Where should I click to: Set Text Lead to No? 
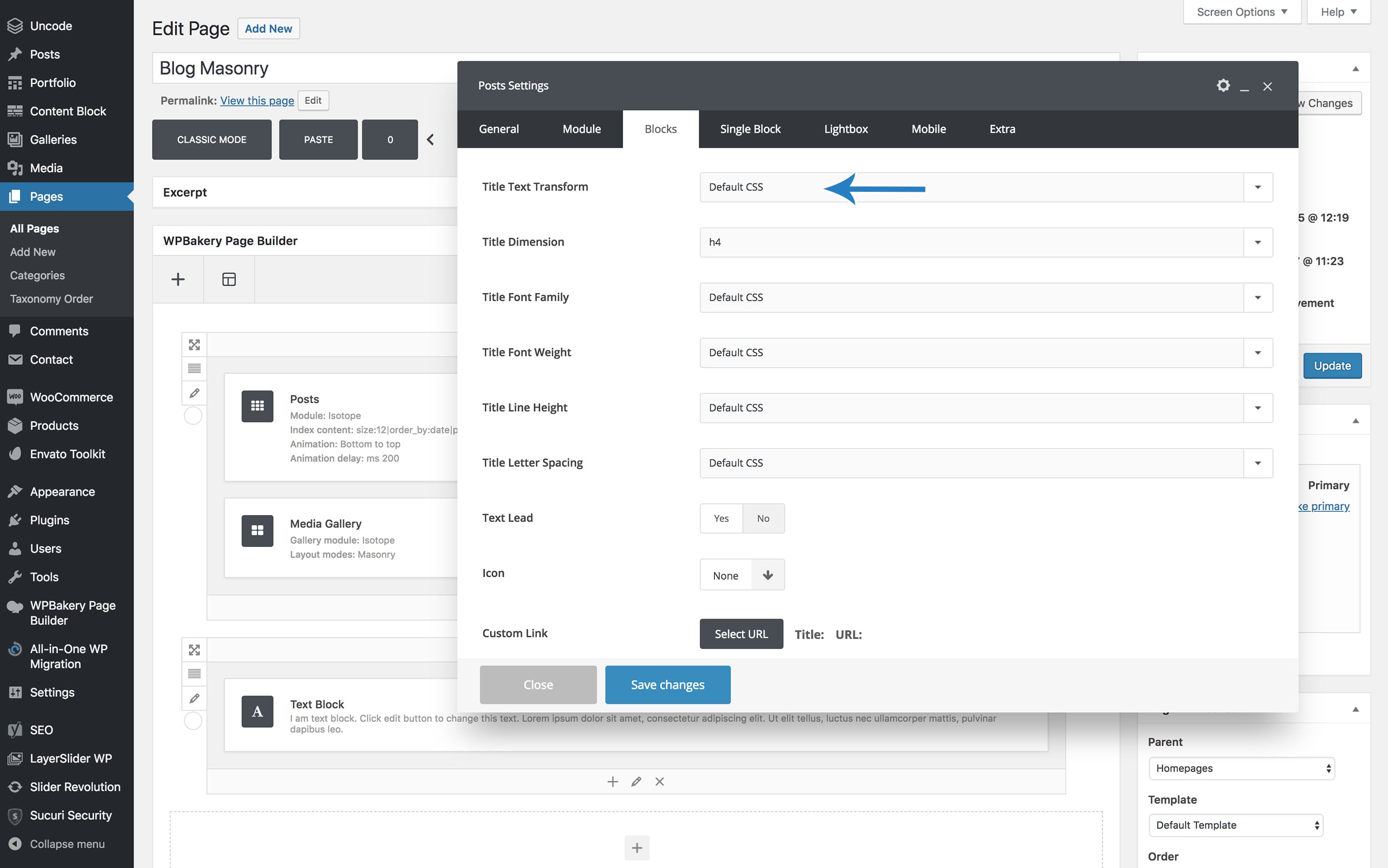click(x=763, y=519)
